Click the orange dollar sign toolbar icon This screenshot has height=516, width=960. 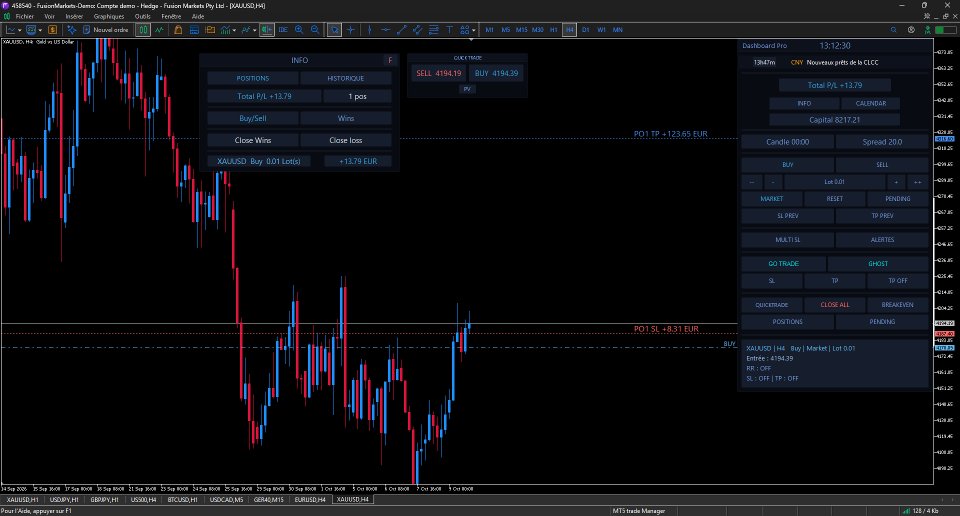pos(53,29)
